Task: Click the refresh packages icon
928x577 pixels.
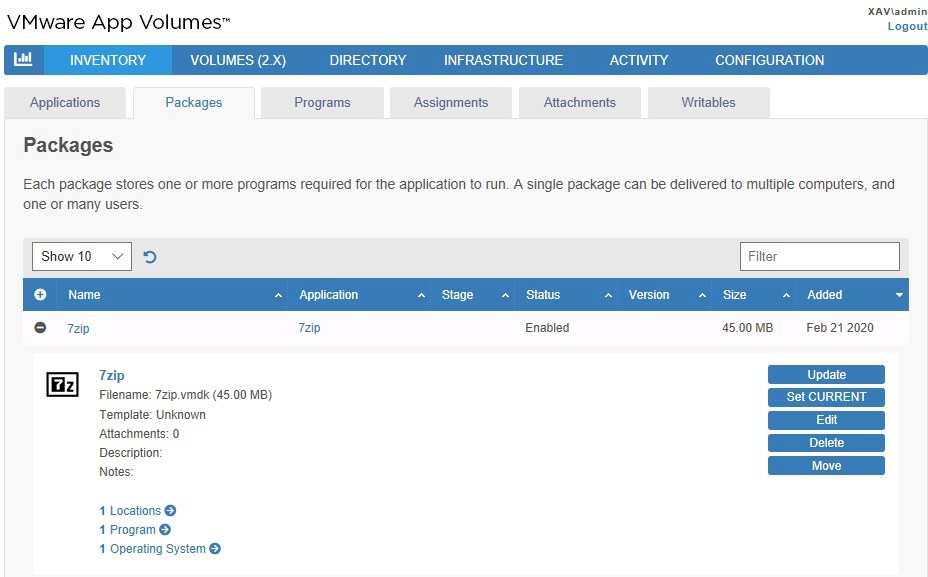Action: 150,257
